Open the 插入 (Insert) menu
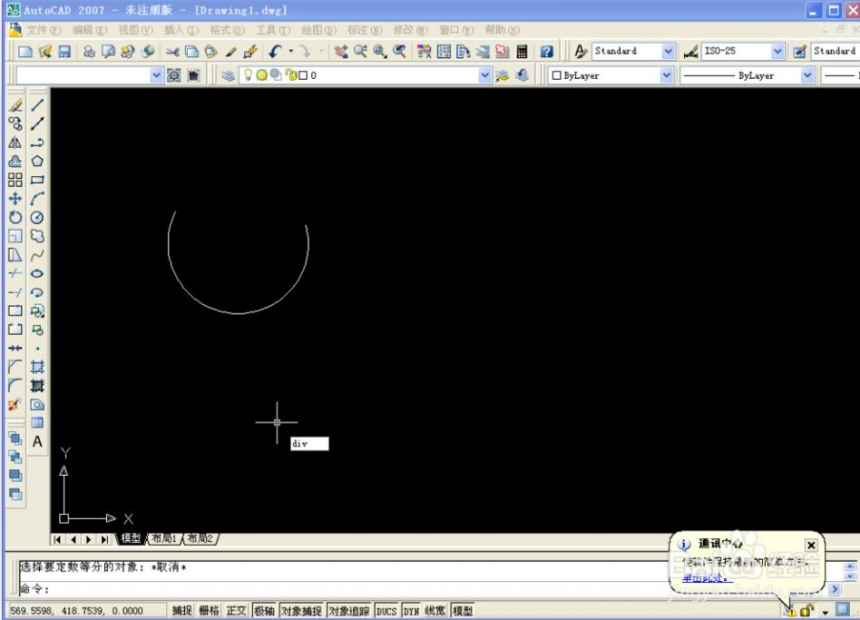The width and height of the screenshot is (860, 620). [181, 30]
